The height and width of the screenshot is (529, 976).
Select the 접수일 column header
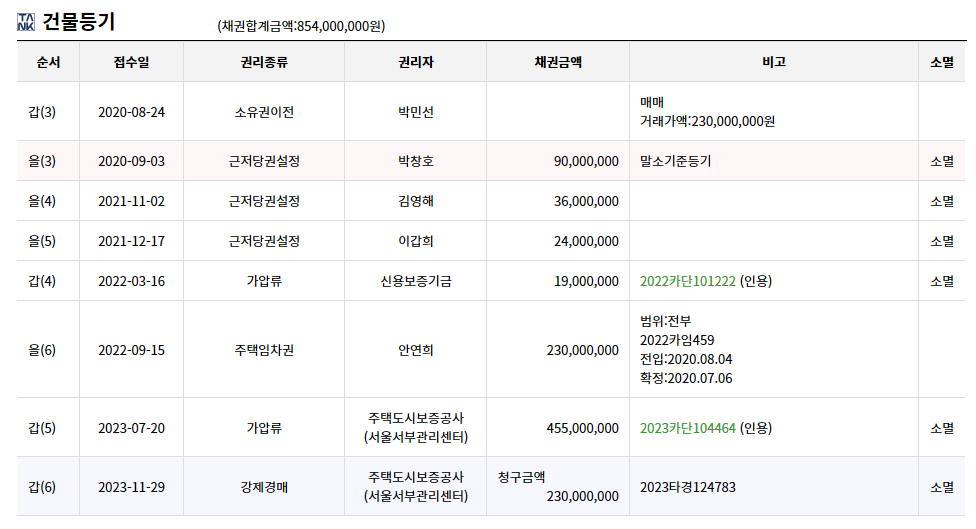(131, 62)
